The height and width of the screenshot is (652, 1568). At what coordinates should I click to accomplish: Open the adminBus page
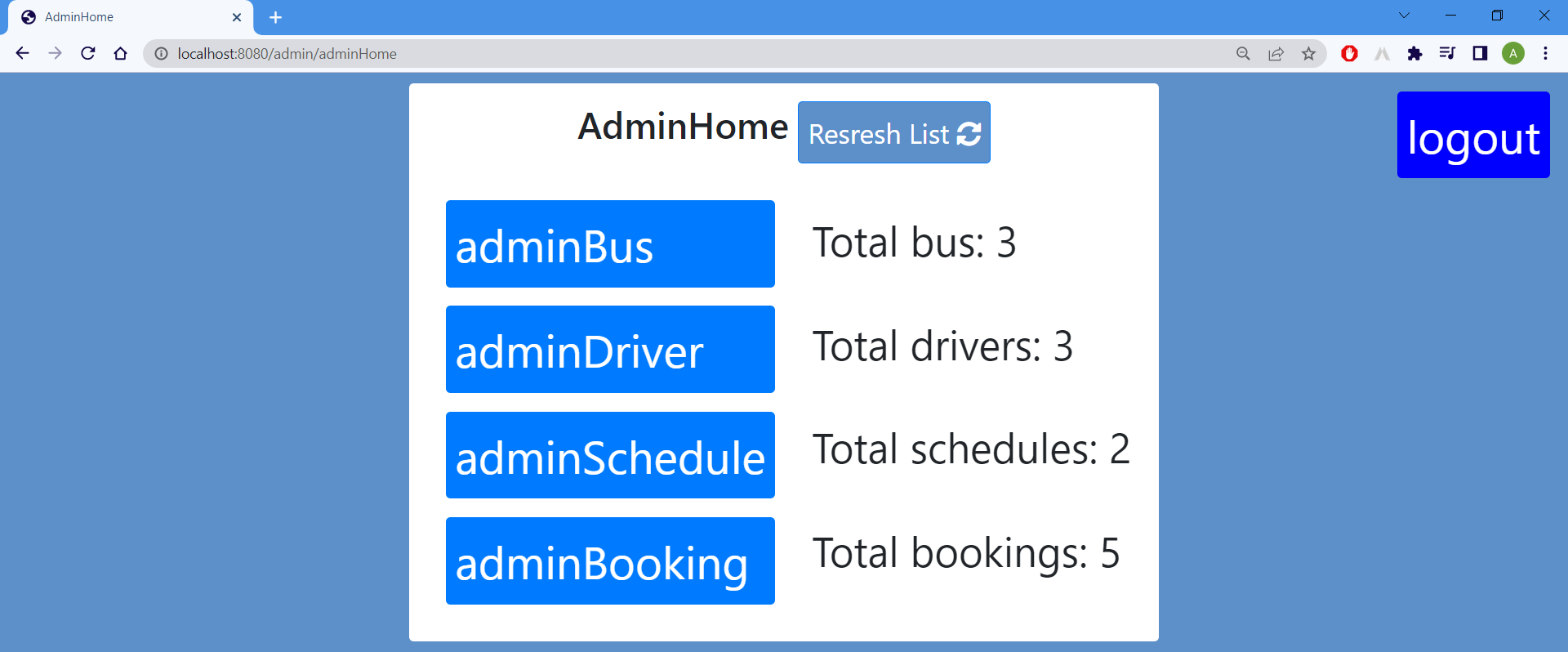610,243
